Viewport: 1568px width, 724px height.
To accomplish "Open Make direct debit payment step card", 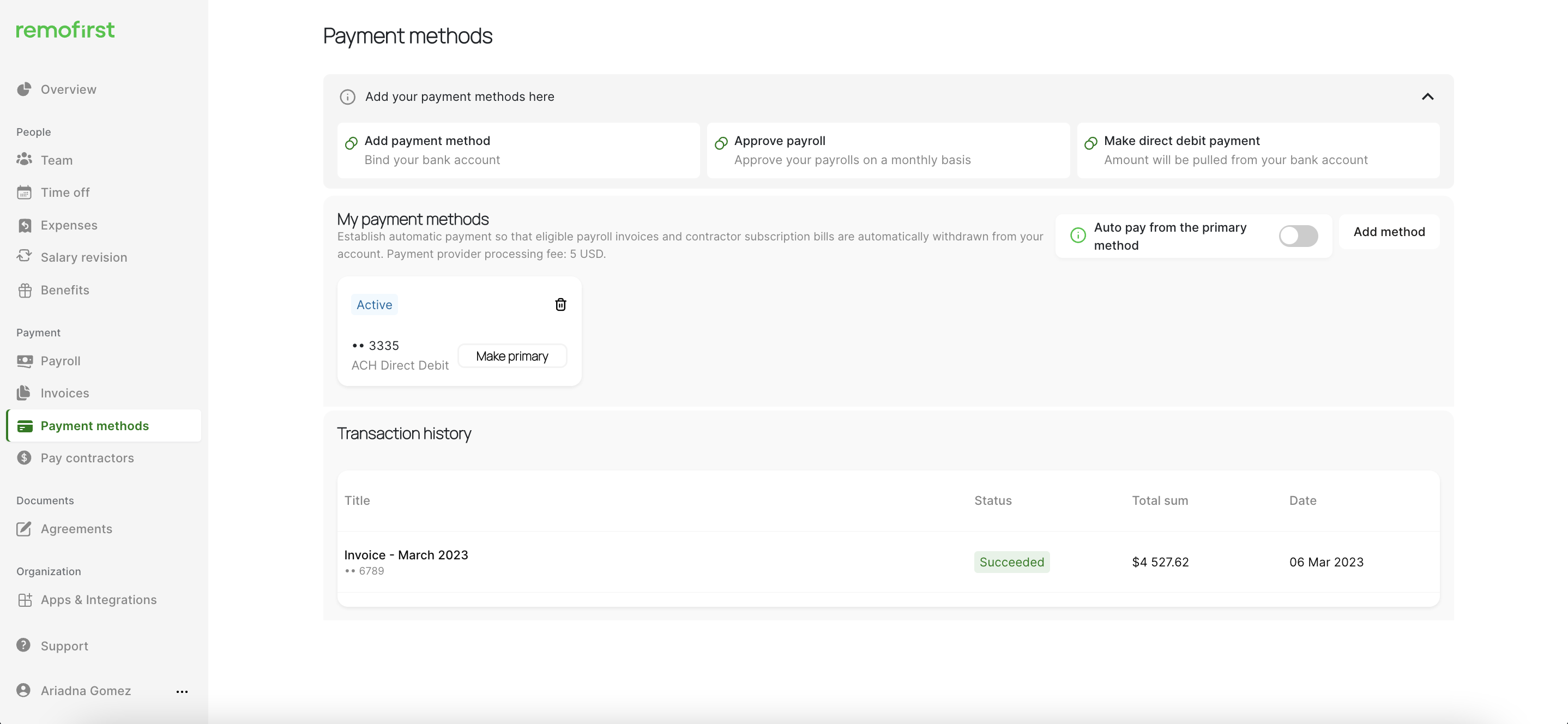I will click(x=1258, y=150).
